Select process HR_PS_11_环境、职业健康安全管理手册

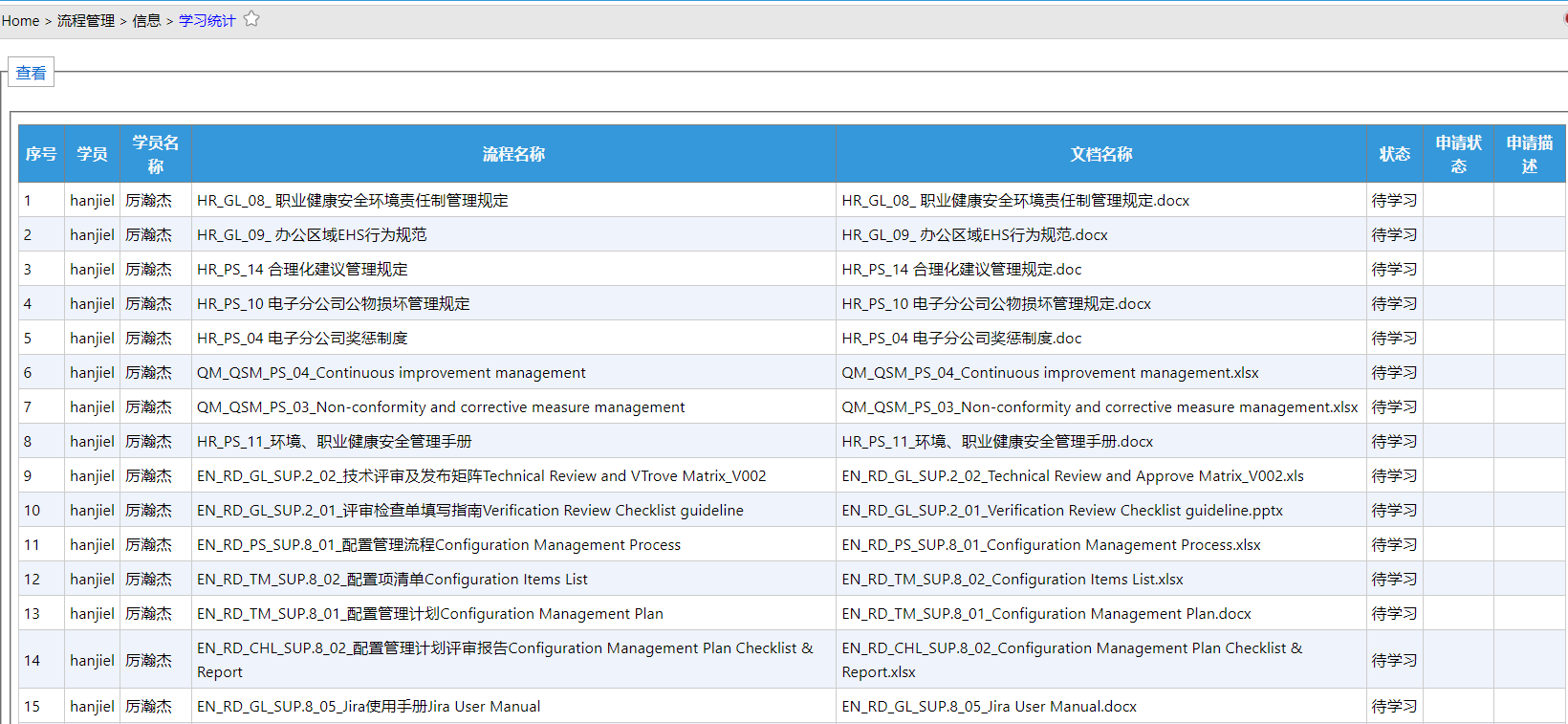click(x=335, y=442)
